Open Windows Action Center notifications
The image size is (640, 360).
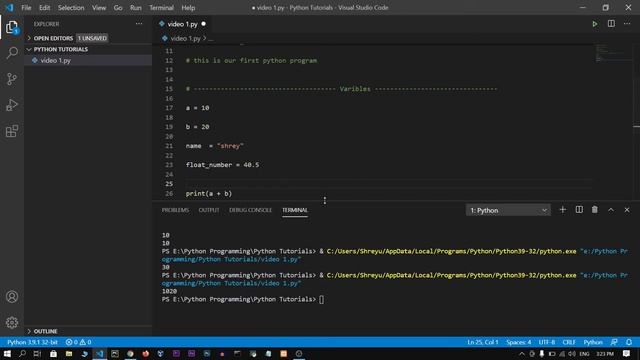point(627,353)
